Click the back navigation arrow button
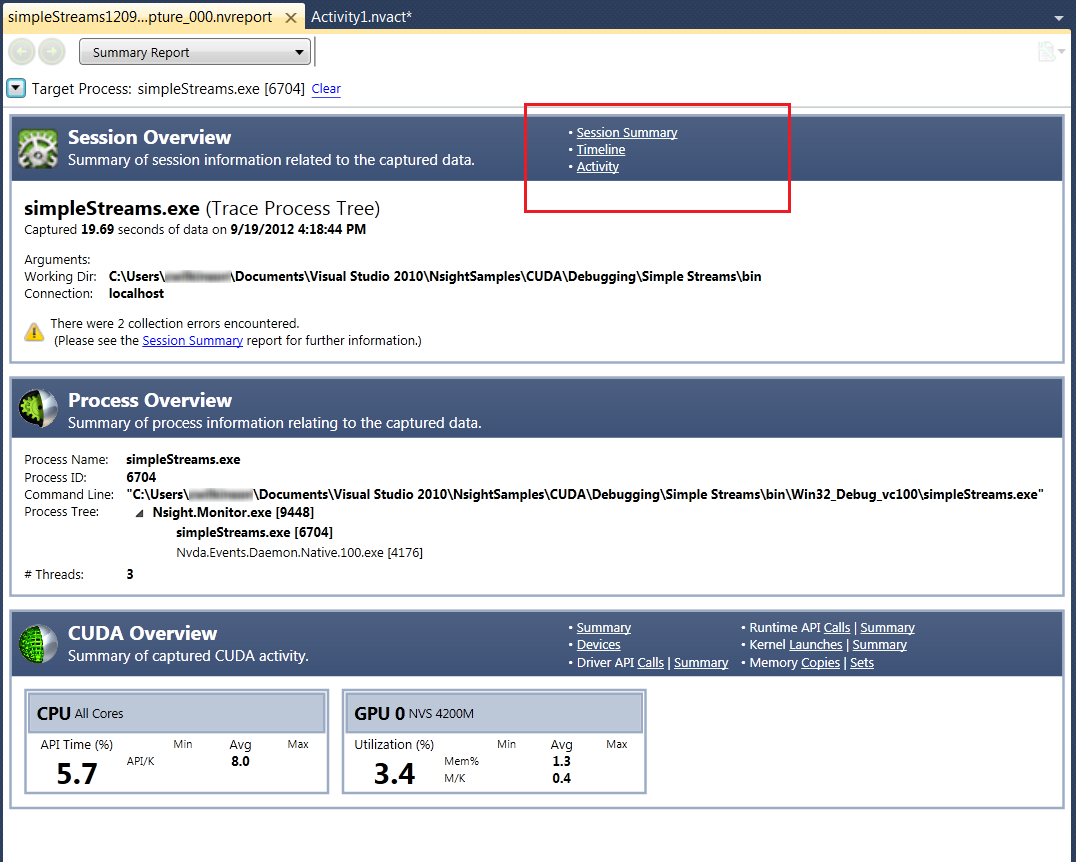Viewport: 1076px width, 862px height. tap(22, 53)
